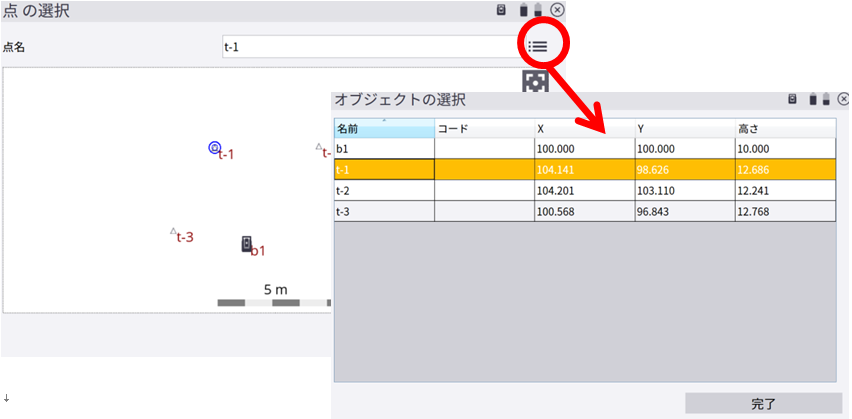Open the point list icon next to 点名
Screen dimensions: 852x419
[x=538, y=46]
